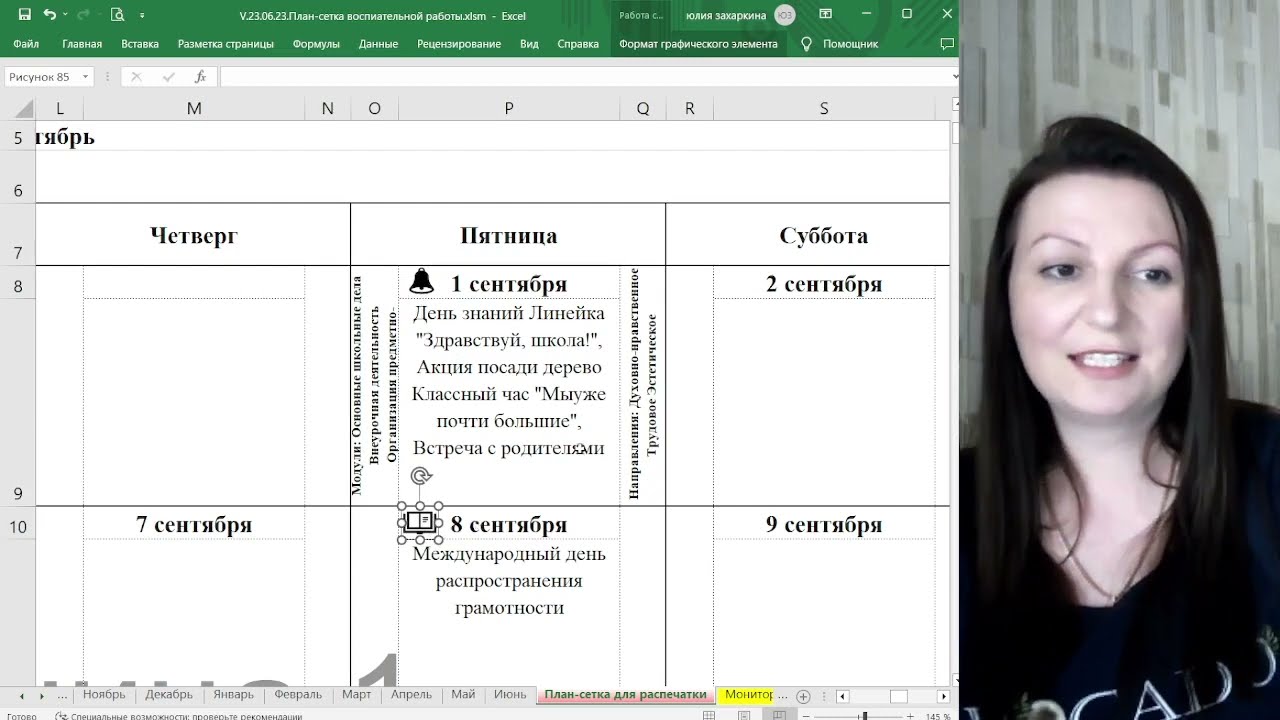Switch to the Январь sheet tab
The height and width of the screenshot is (720, 1280).
point(233,695)
